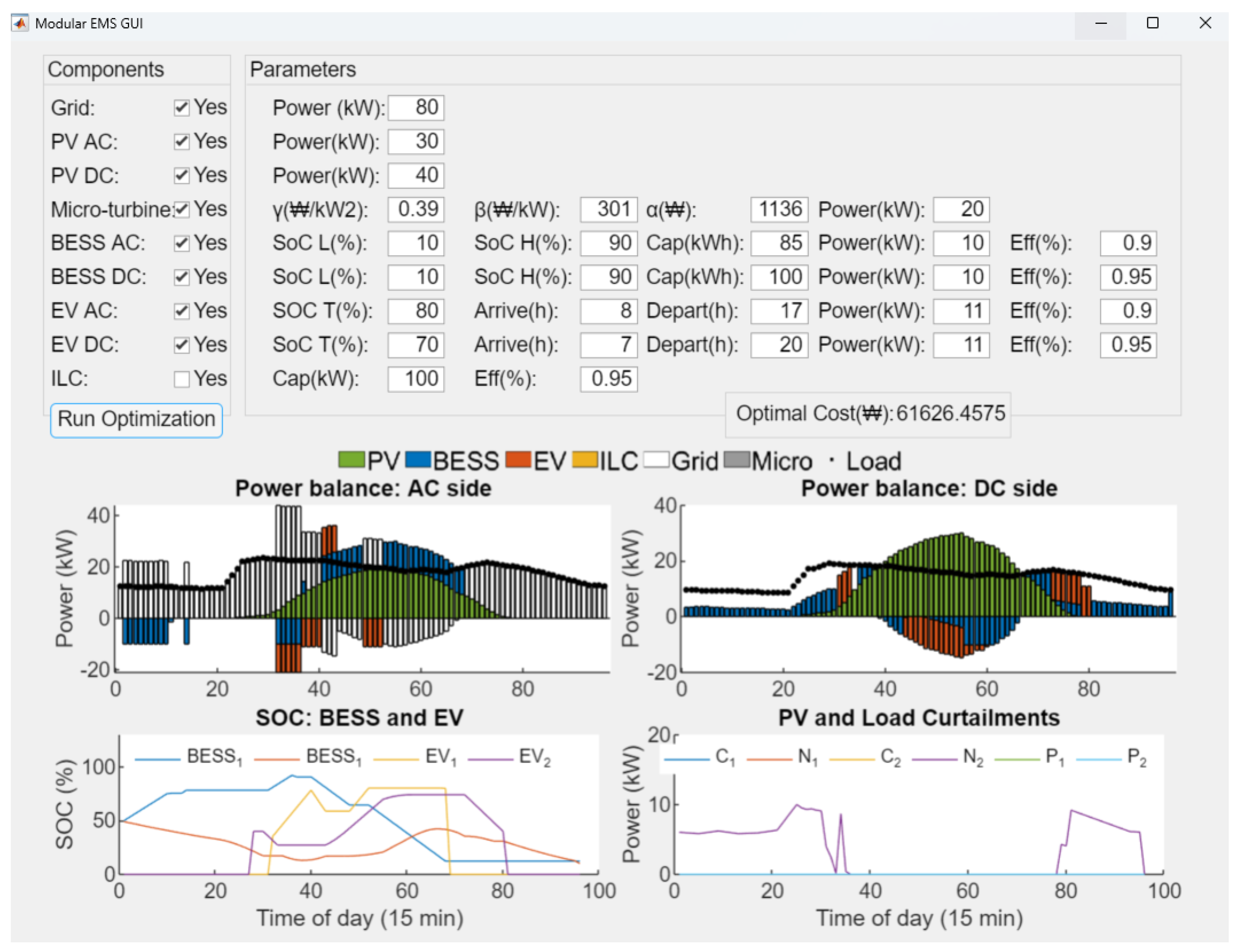This screenshot has height=952, width=1238.
Task: Toggle the PV DC checkbox
Action: pyautogui.click(x=181, y=176)
